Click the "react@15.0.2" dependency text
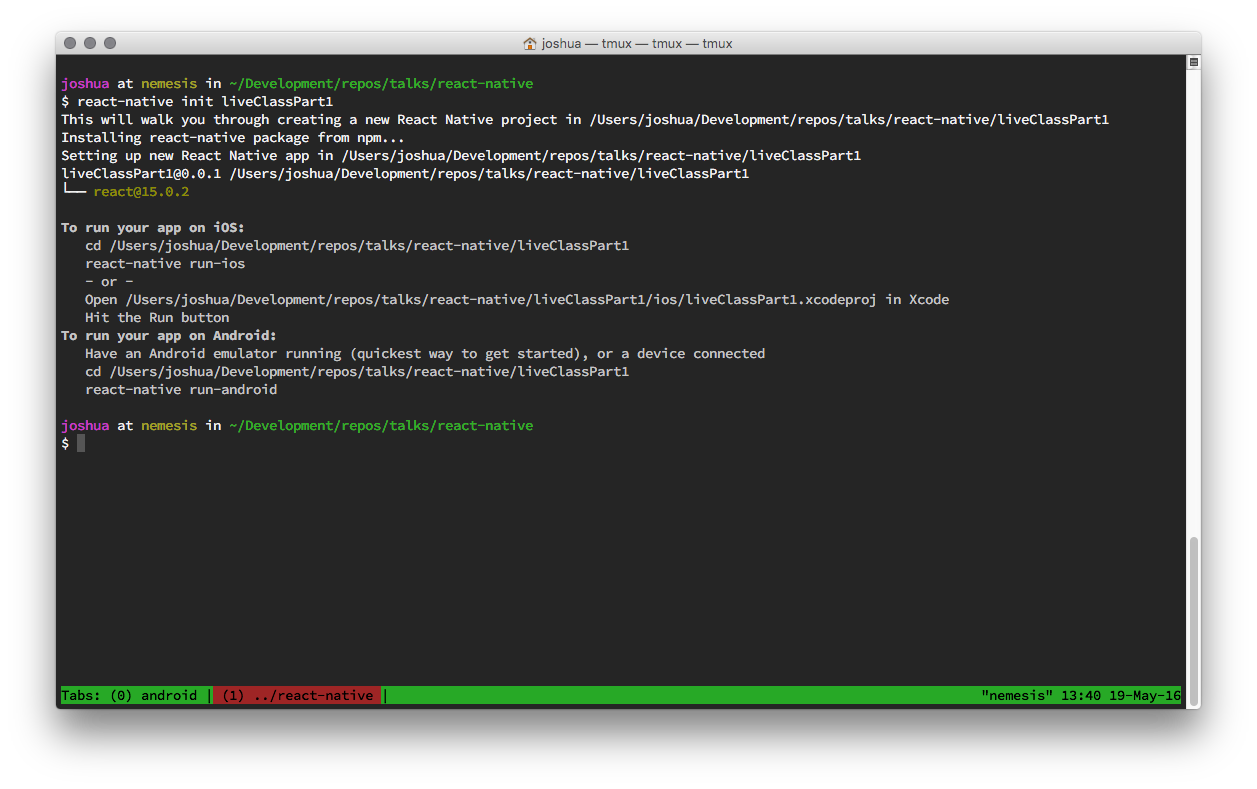Image resolution: width=1257 pixels, height=789 pixels. 141,192
